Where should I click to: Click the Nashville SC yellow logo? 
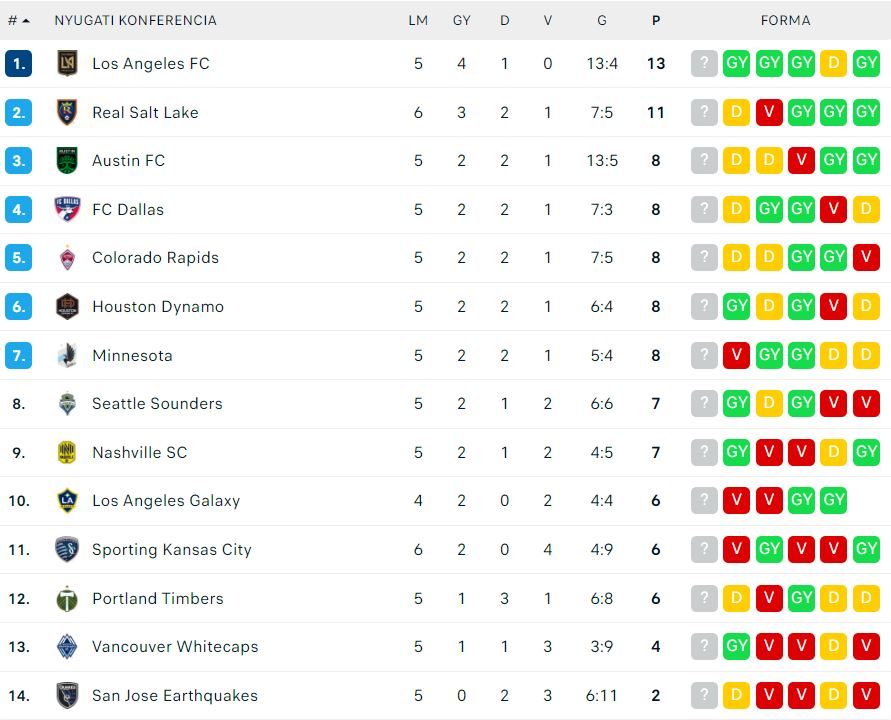67,452
